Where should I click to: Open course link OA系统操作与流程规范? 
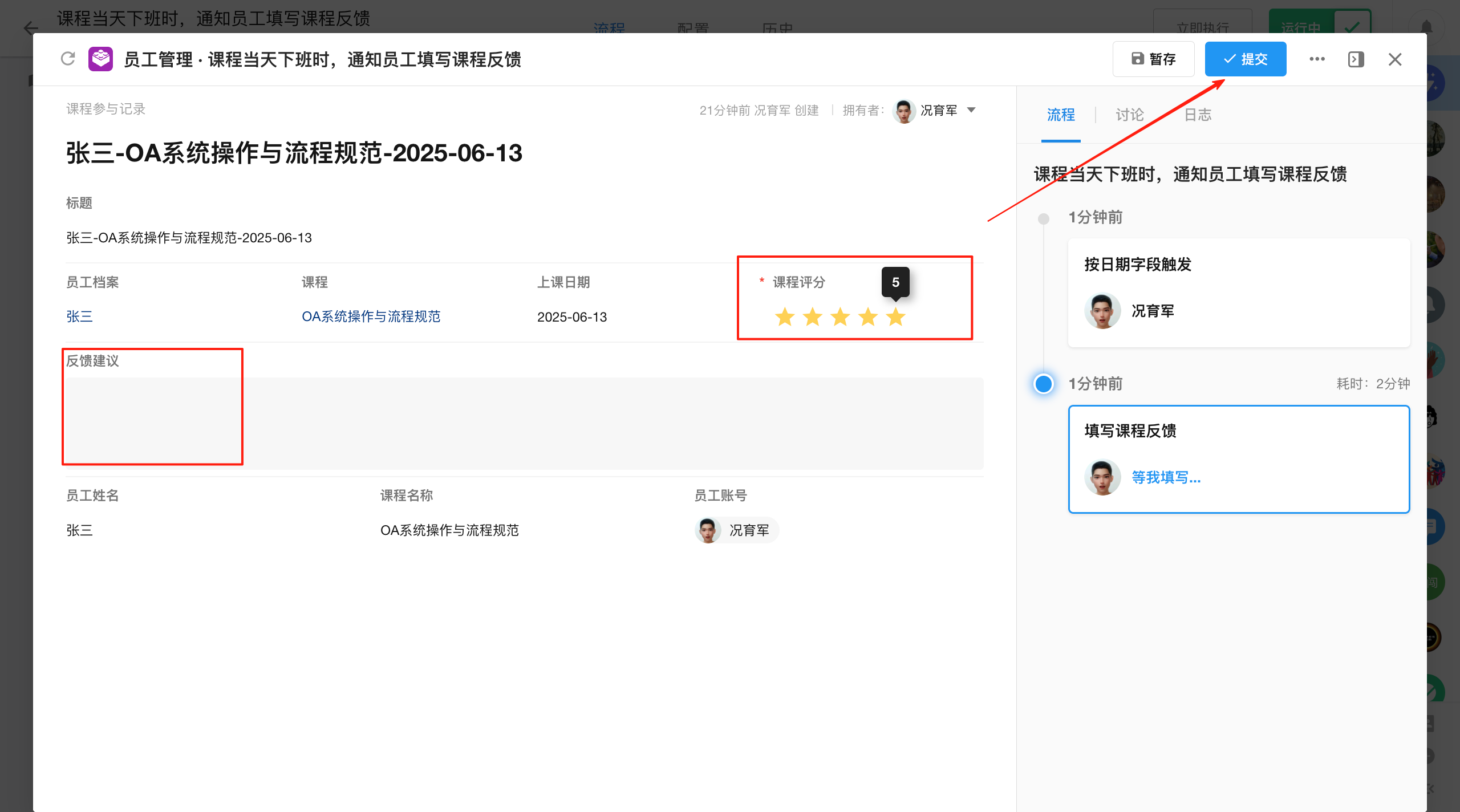coord(371,316)
